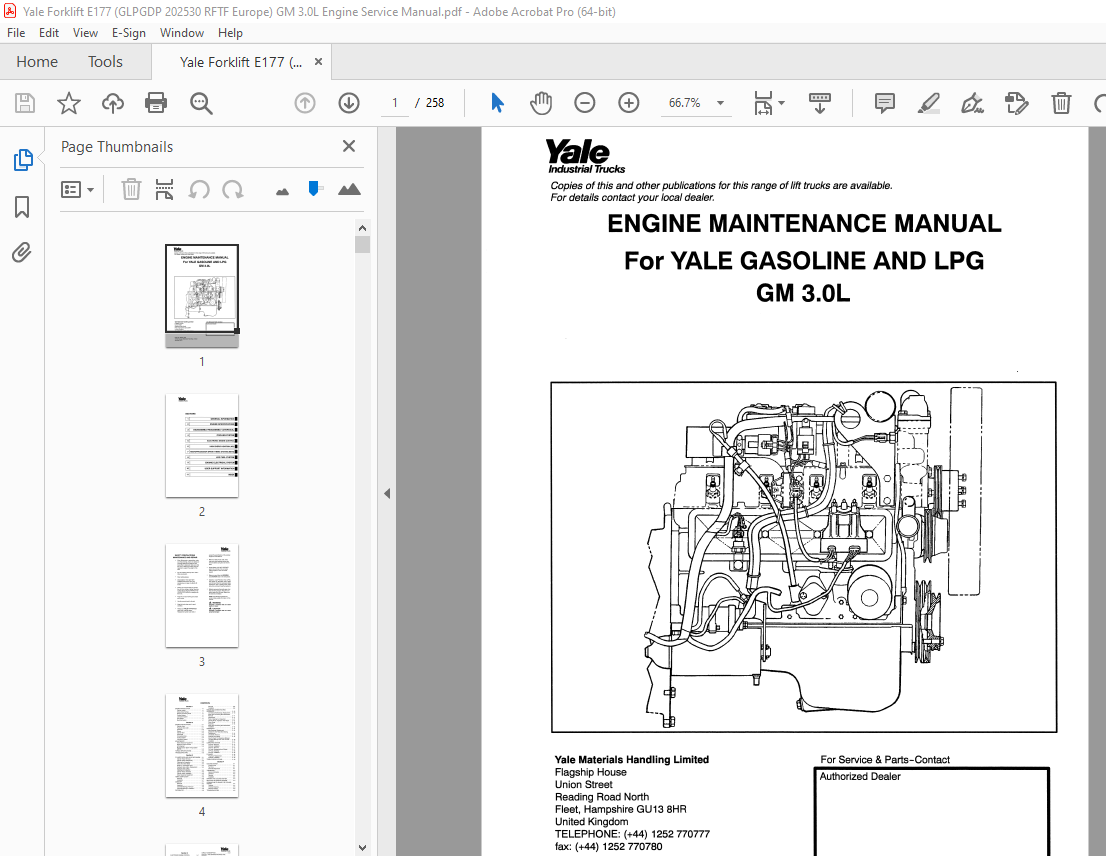The height and width of the screenshot is (856, 1106).
Task: Open the Bookmarks sidebar panel
Action: coord(22,207)
